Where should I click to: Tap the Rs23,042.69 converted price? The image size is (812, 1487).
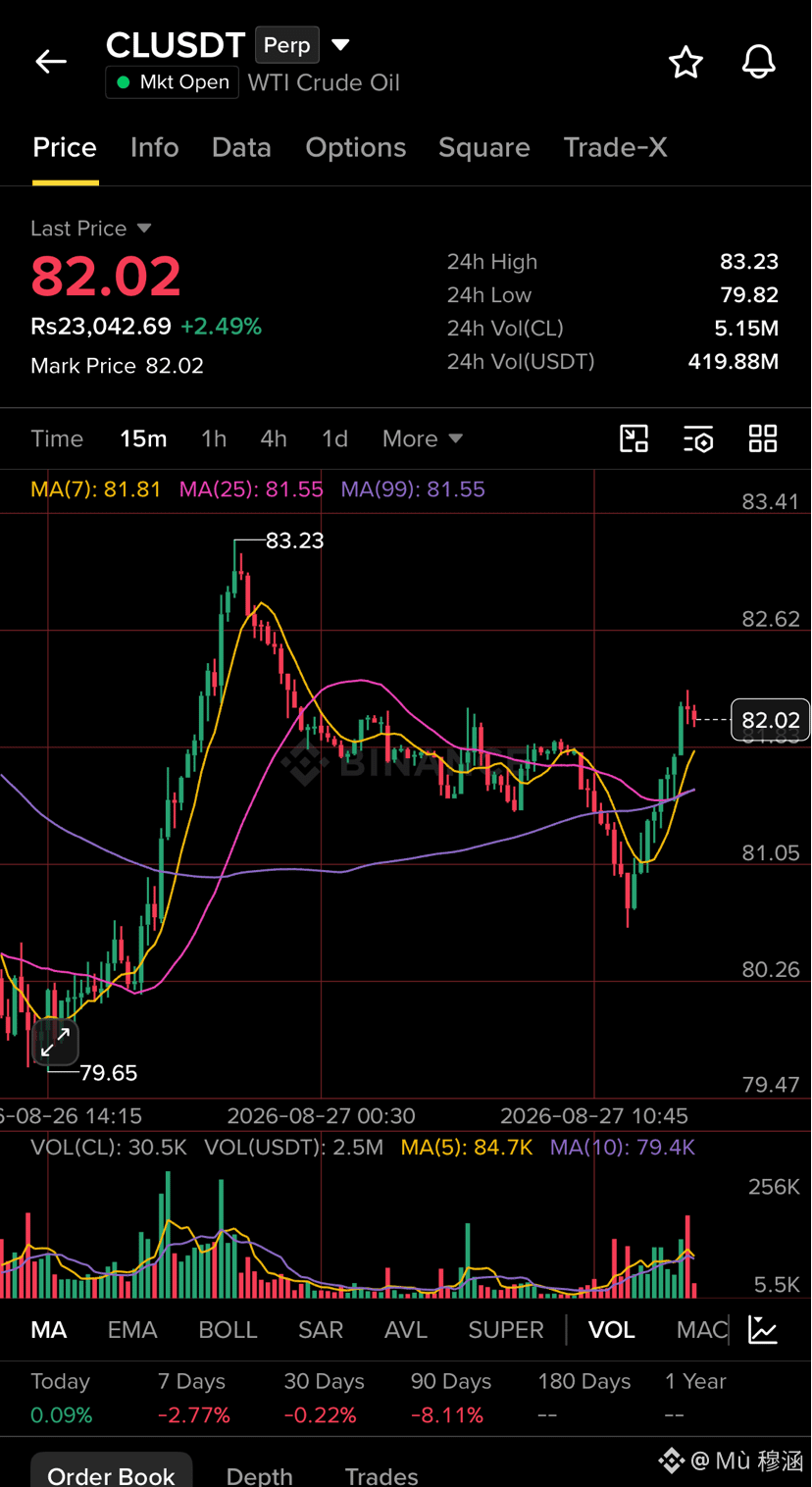click(x=101, y=327)
